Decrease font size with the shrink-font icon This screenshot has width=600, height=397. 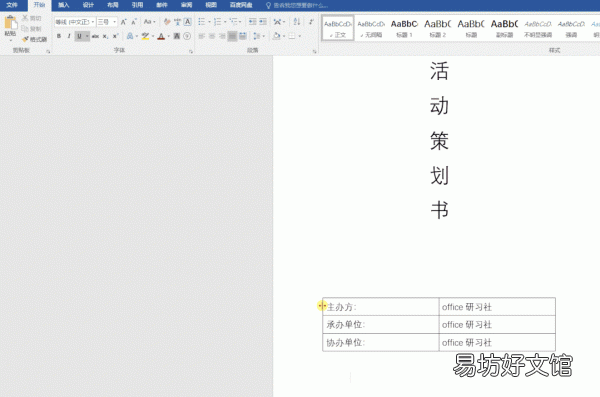coord(134,22)
